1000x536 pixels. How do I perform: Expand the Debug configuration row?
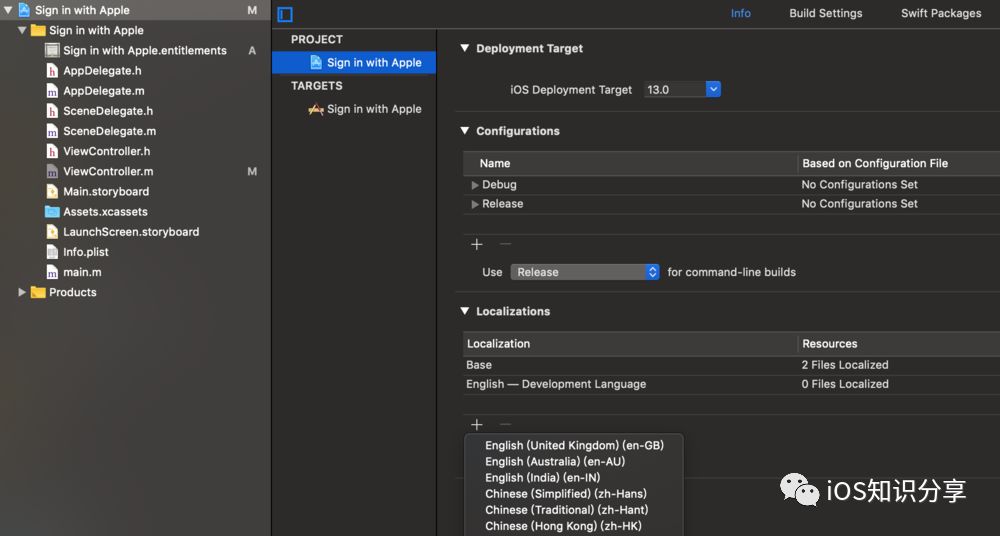[x=475, y=185]
